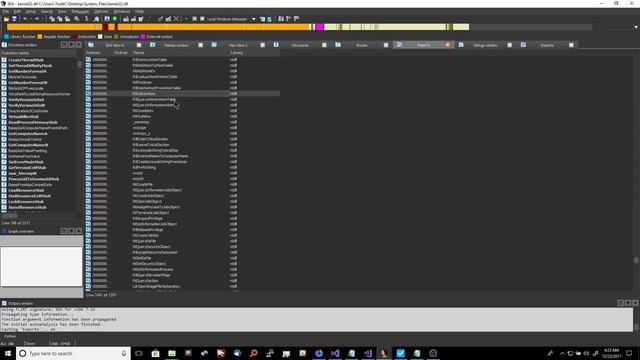Close the Imports tab
The image size is (640, 360).
[x=448, y=45]
